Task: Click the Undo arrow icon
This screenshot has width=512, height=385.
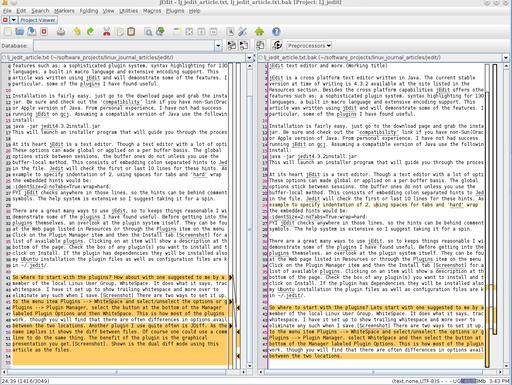Action: point(77,32)
